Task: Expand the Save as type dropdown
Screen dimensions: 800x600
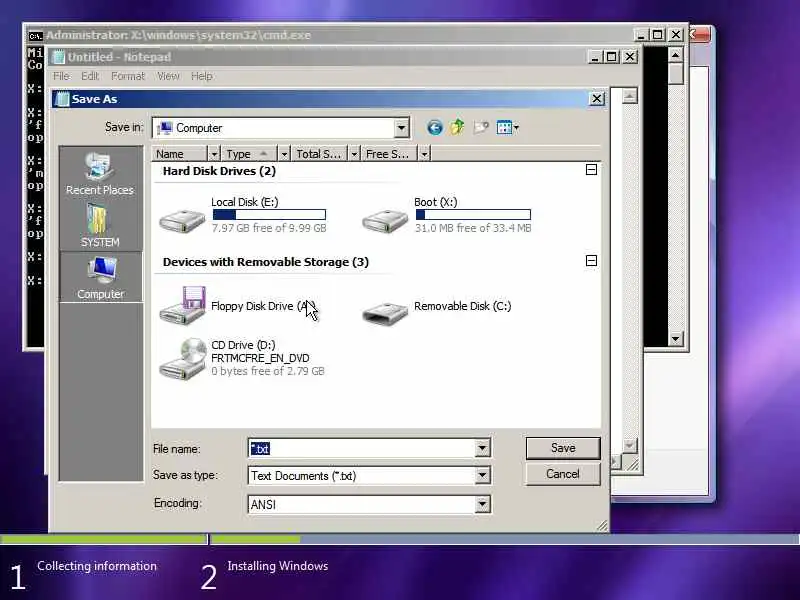Action: click(482, 476)
